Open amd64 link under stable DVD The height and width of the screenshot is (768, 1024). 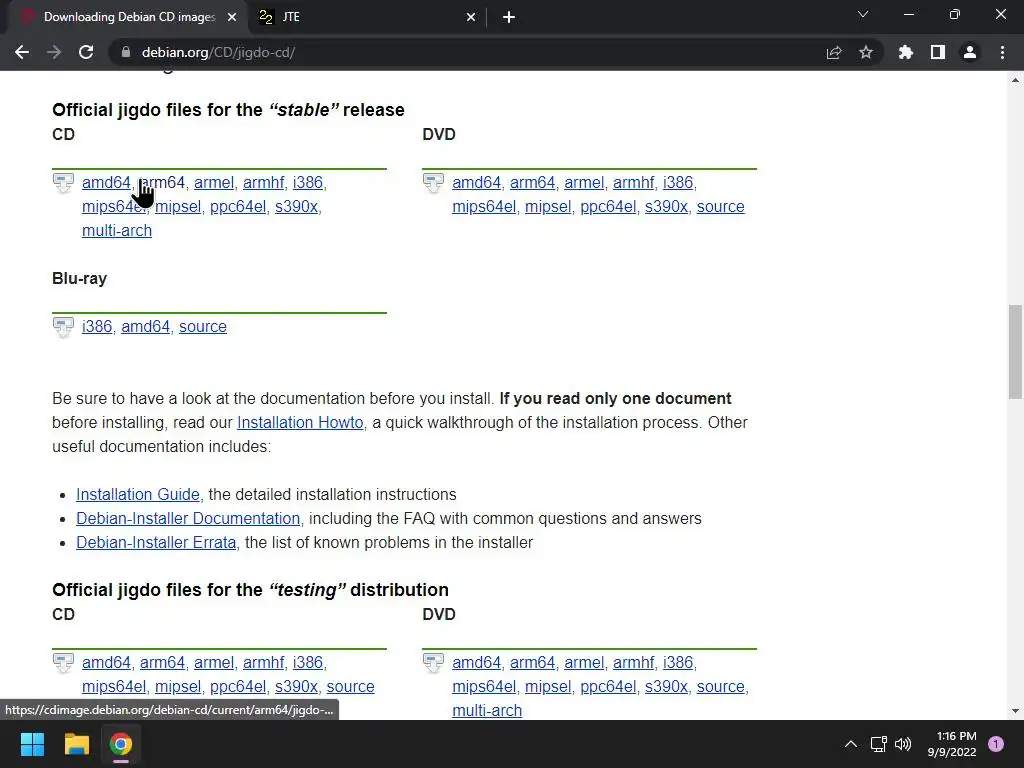click(x=477, y=183)
